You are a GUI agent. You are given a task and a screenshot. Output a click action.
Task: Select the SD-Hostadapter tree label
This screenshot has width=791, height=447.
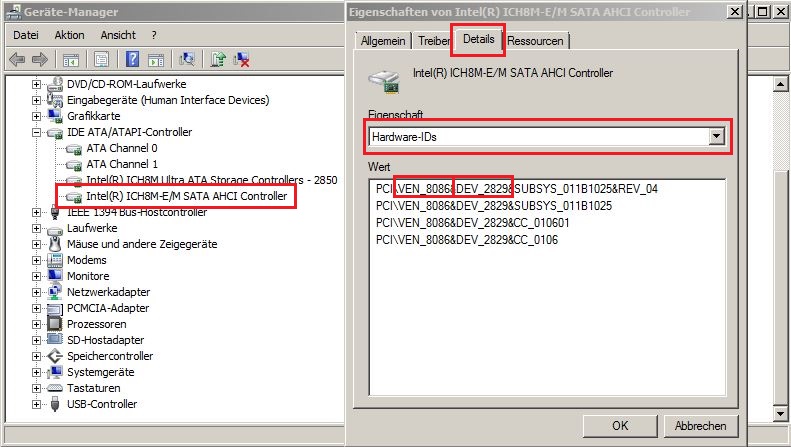pyautogui.click(x=105, y=341)
